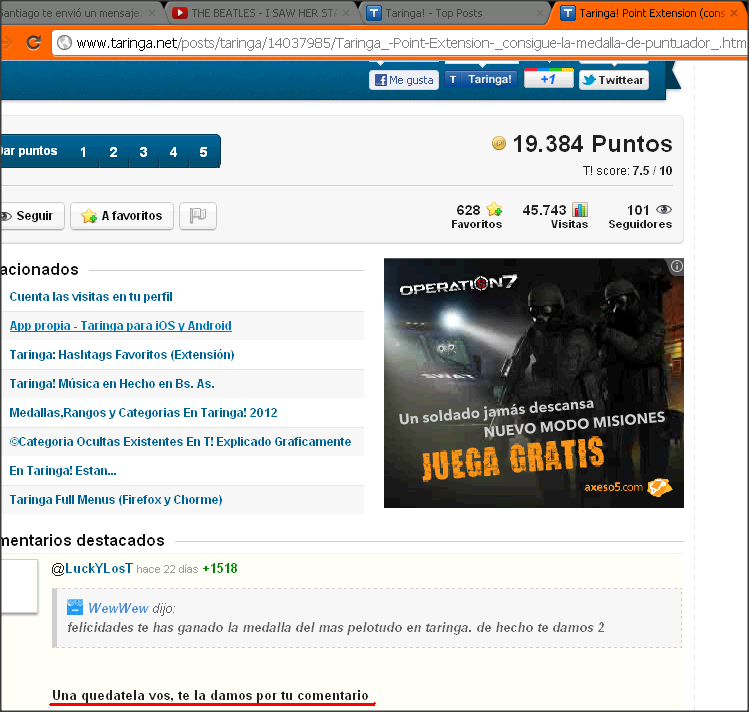749x712 pixels.
Task: Click the Seguir button
Action: 32,216
